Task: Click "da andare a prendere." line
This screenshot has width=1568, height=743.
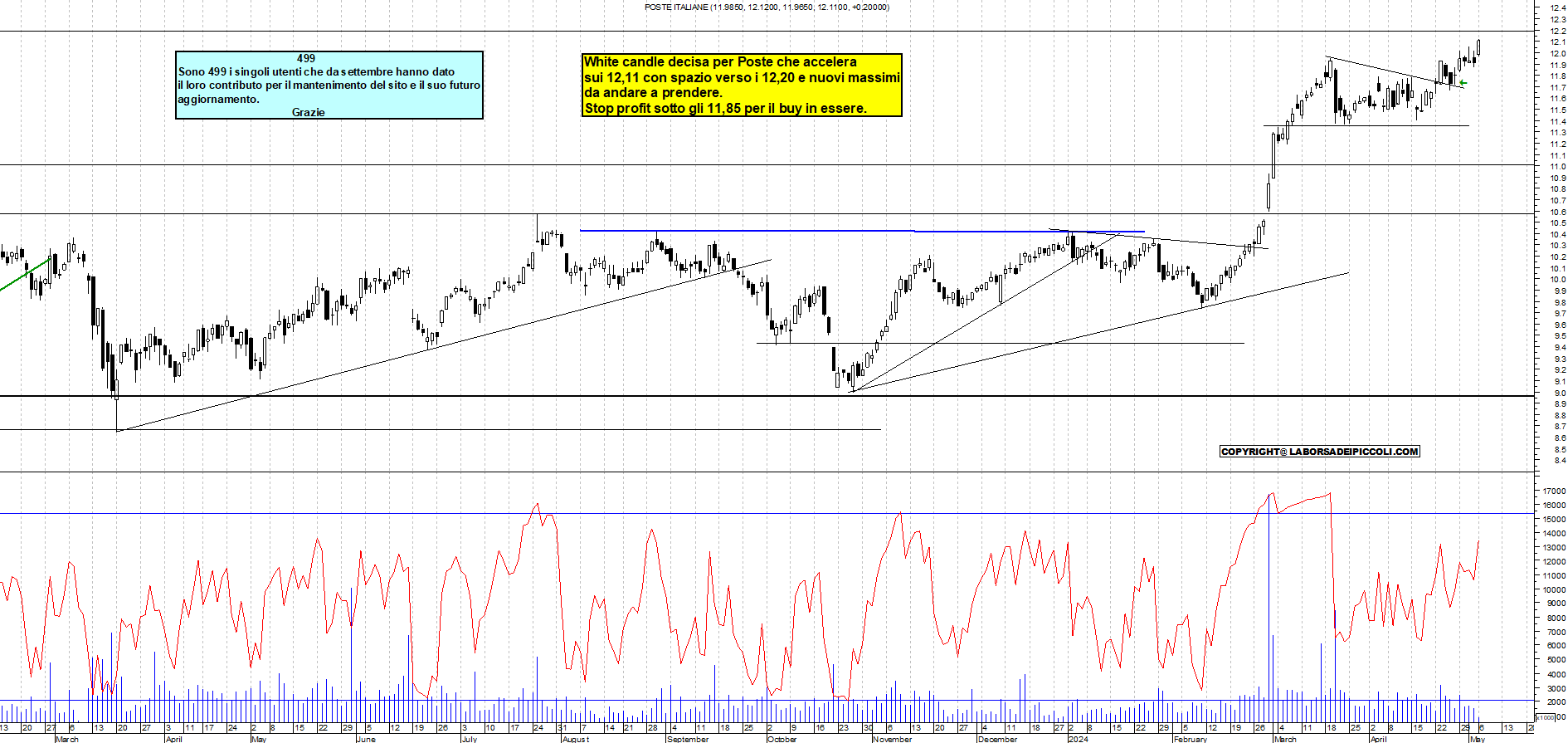Action: click(x=653, y=92)
